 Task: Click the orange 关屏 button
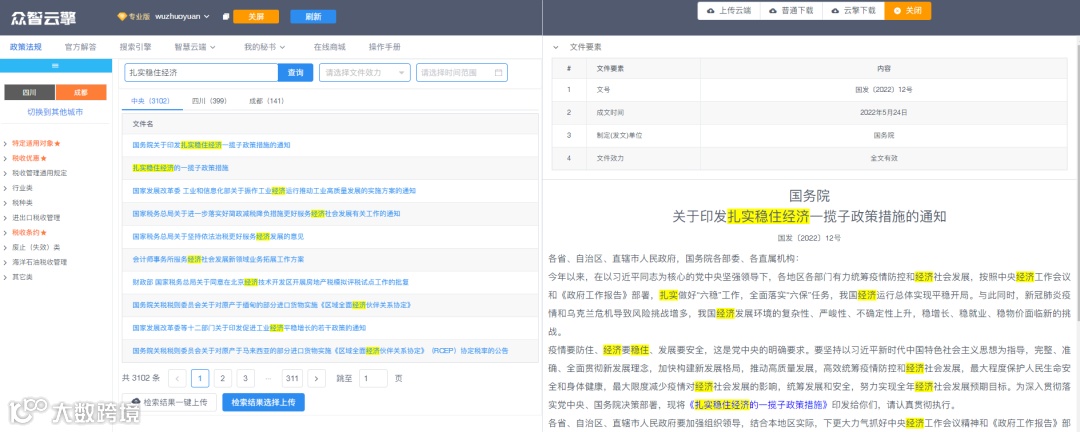[x=256, y=17]
